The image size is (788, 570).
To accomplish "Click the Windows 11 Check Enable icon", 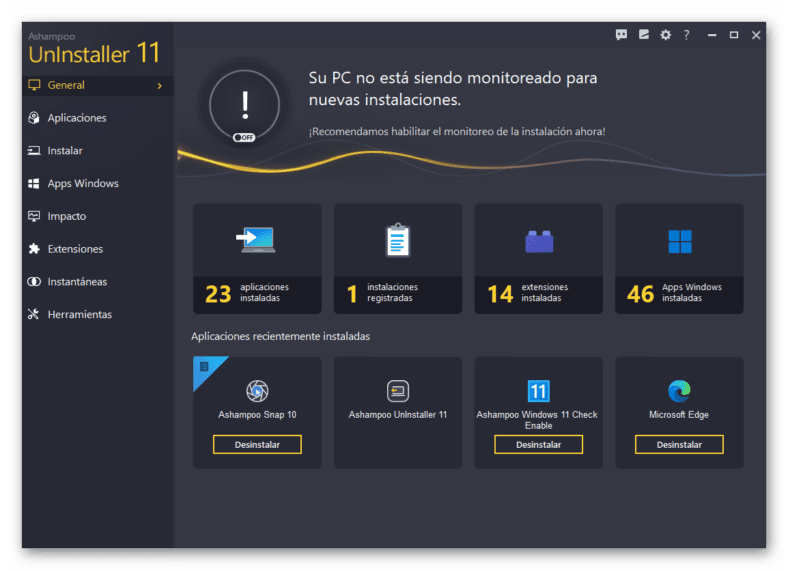I will (538, 391).
